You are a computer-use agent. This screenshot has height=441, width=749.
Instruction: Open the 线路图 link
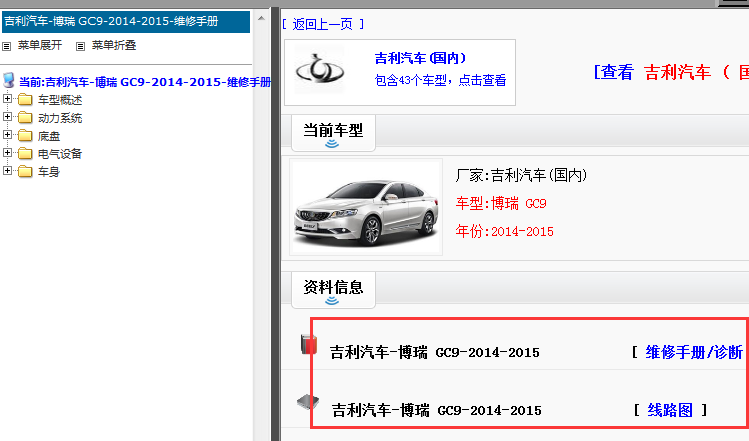click(x=670, y=410)
